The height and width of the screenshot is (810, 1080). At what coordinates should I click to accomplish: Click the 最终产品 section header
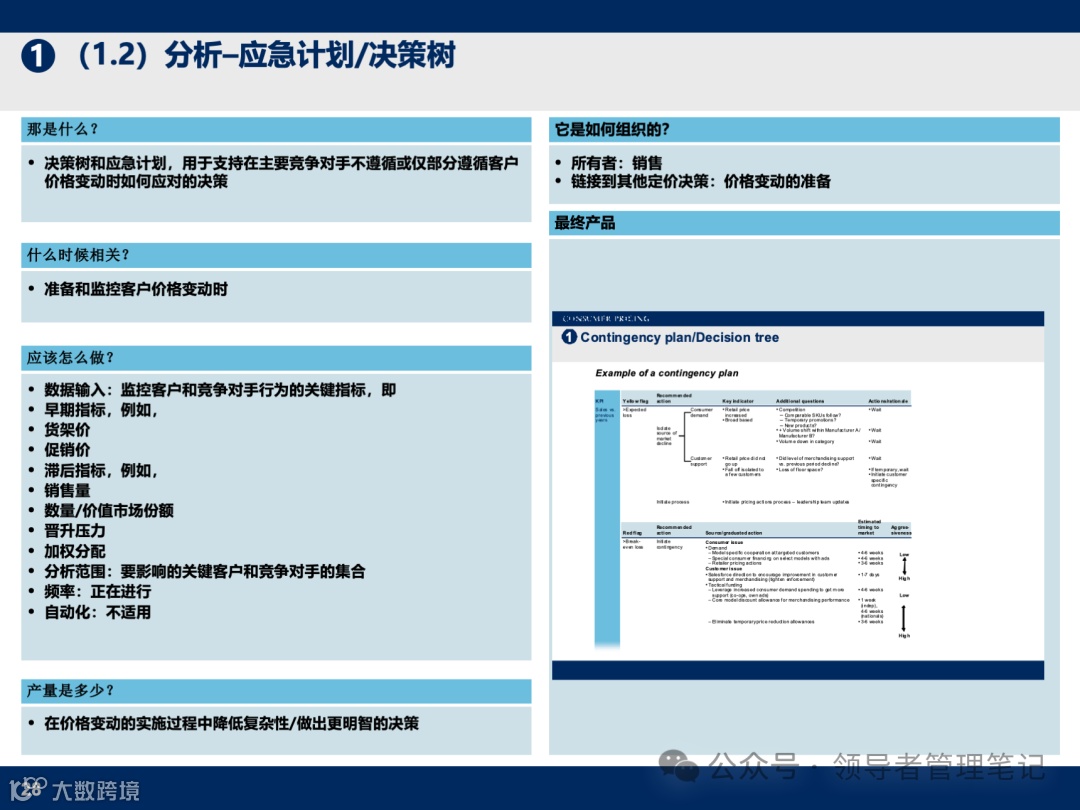tap(804, 223)
